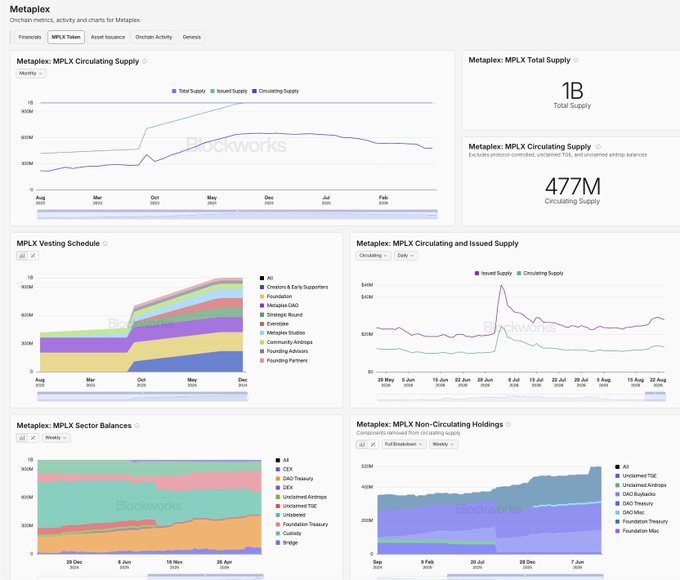The height and width of the screenshot is (580, 680).
Task: Open the Monthly interval dropdown
Action: (31, 73)
